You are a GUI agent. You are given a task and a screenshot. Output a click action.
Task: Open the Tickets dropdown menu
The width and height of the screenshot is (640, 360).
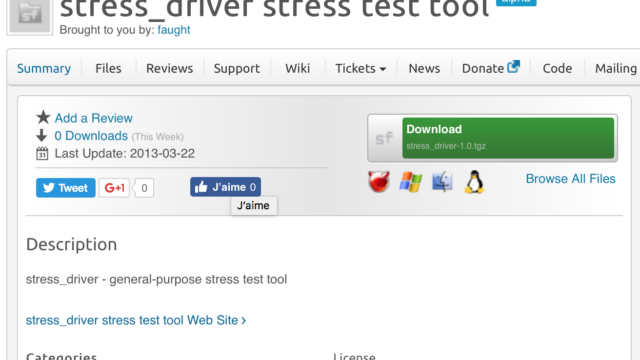[x=360, y=68]
